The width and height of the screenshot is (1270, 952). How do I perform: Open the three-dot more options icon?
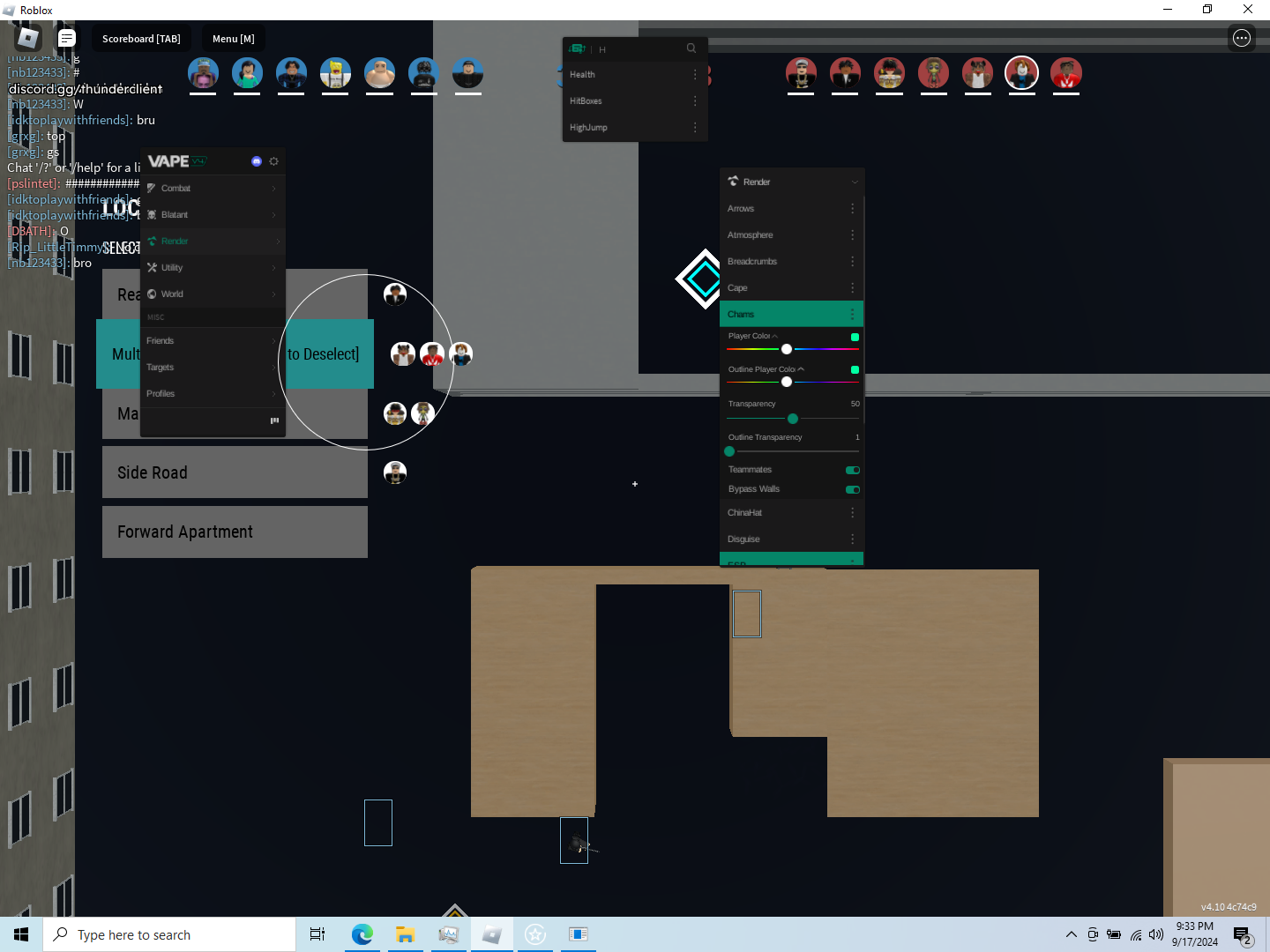1242,38
